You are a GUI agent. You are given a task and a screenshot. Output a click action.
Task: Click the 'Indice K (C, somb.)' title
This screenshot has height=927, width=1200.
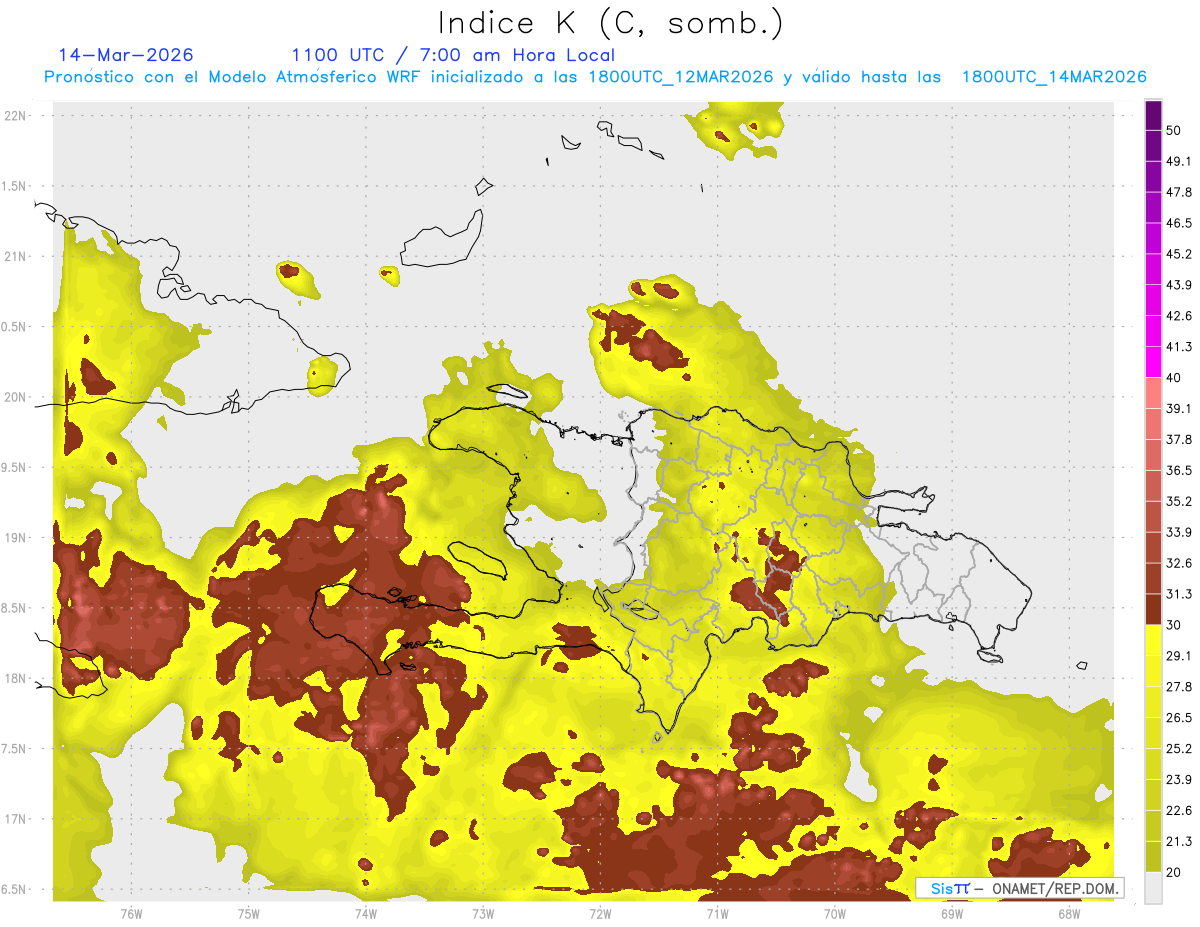pyautogui.click(x=611, y=23)
